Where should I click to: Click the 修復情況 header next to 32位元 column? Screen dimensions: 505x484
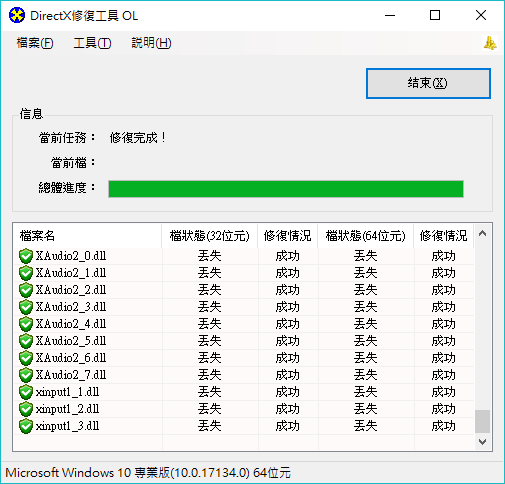click(288, 236)
